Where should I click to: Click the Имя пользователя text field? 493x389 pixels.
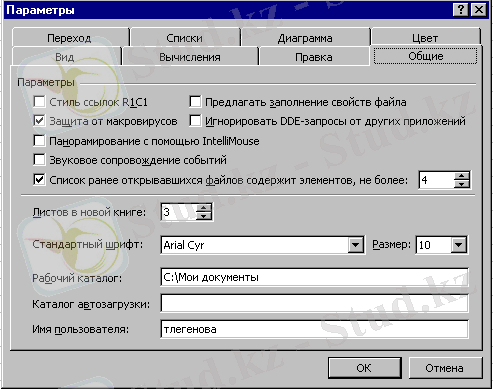pyautogui.click(x=314, y=329)
